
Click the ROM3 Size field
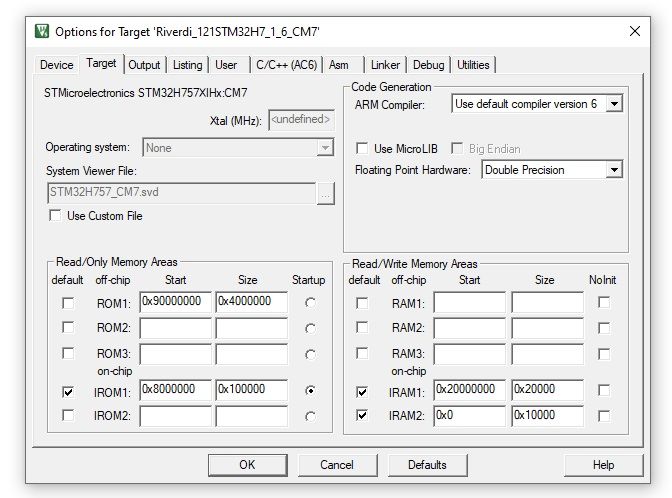point(252,354)
